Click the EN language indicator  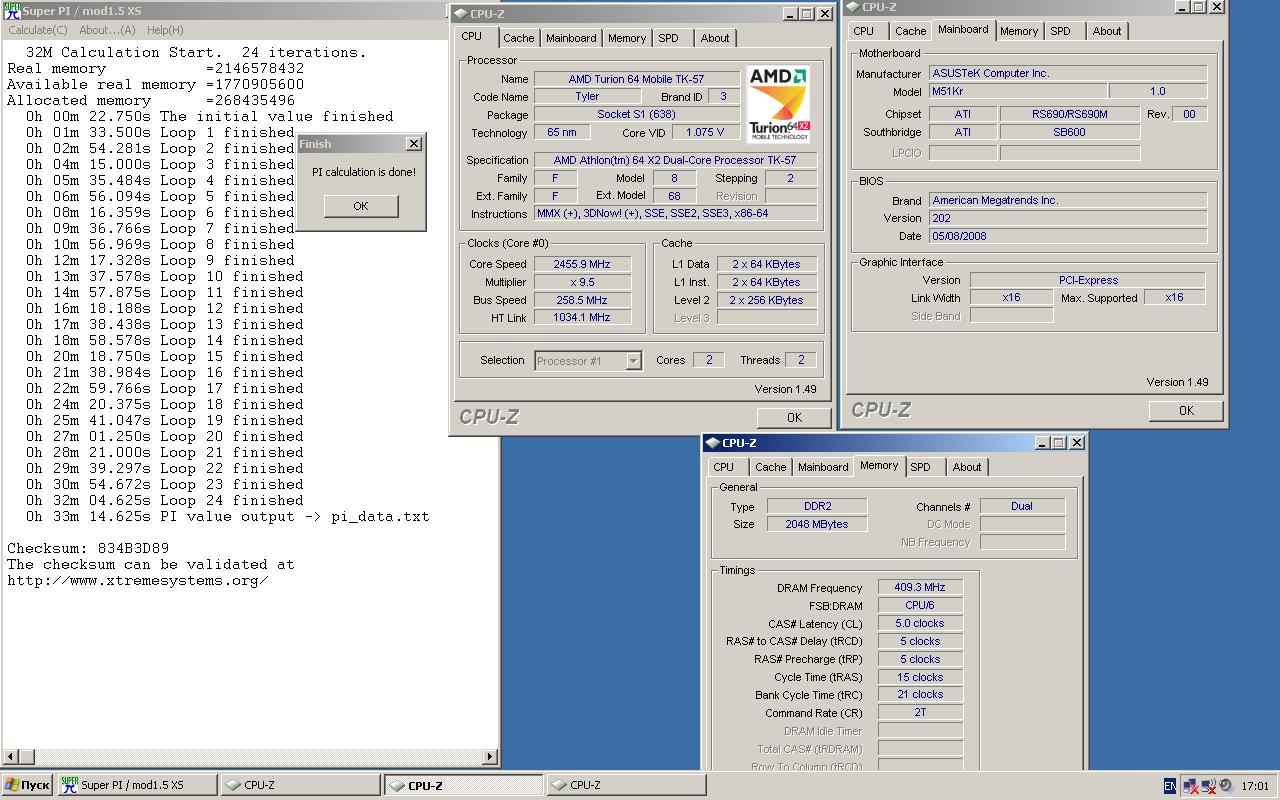pyautogui.click(x=1170, y=786)
